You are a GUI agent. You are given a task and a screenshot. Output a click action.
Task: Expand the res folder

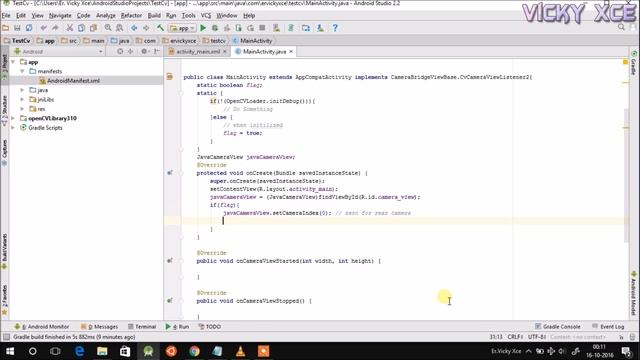(x=22, y=109)
